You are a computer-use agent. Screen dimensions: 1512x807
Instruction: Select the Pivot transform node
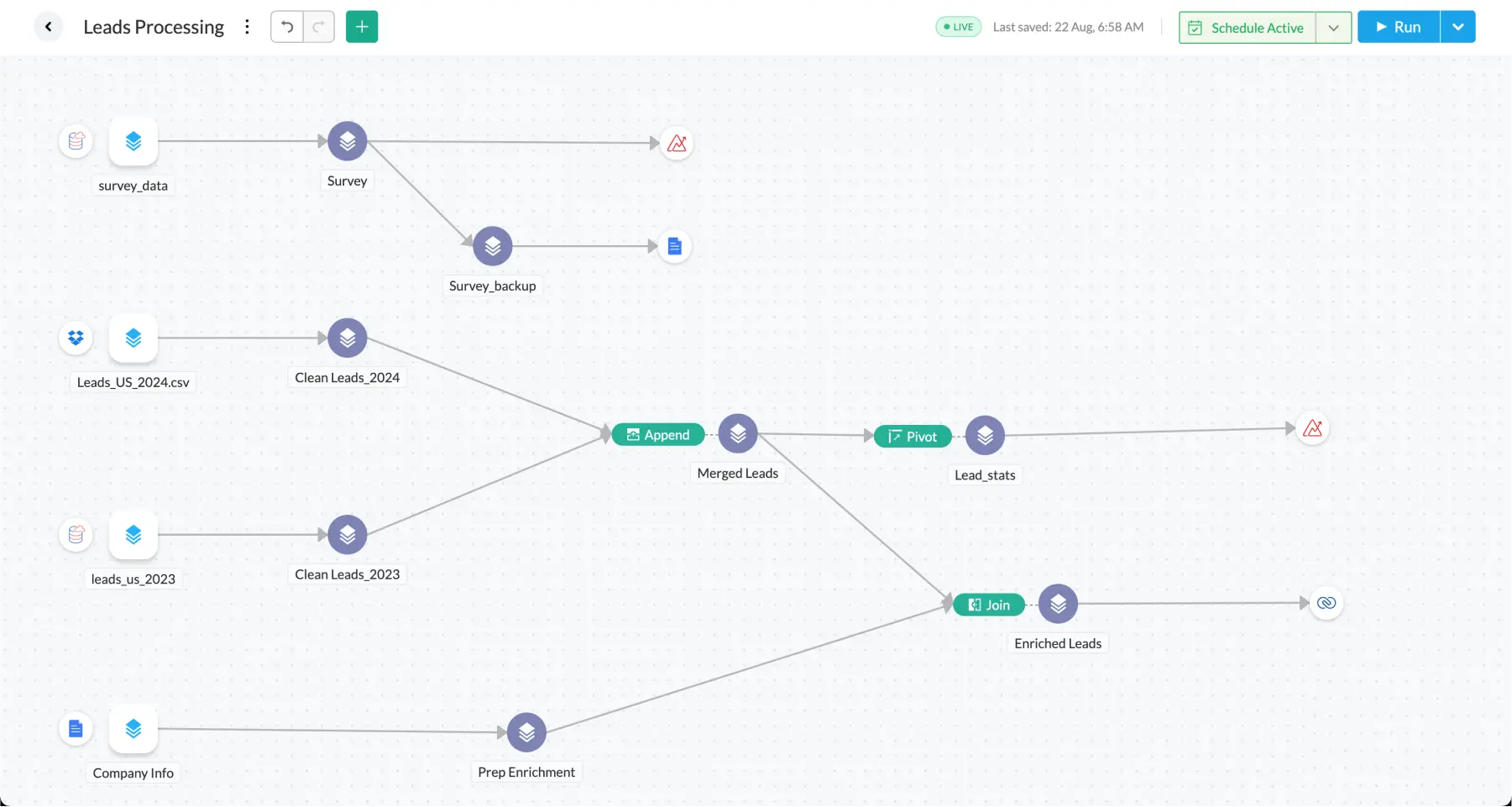[913, 437]
